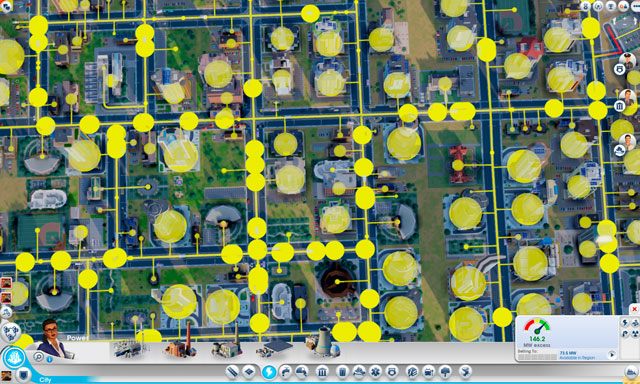Open the Parks tree menu
Screen dimensions: 640x384
(x=445, y=371)
